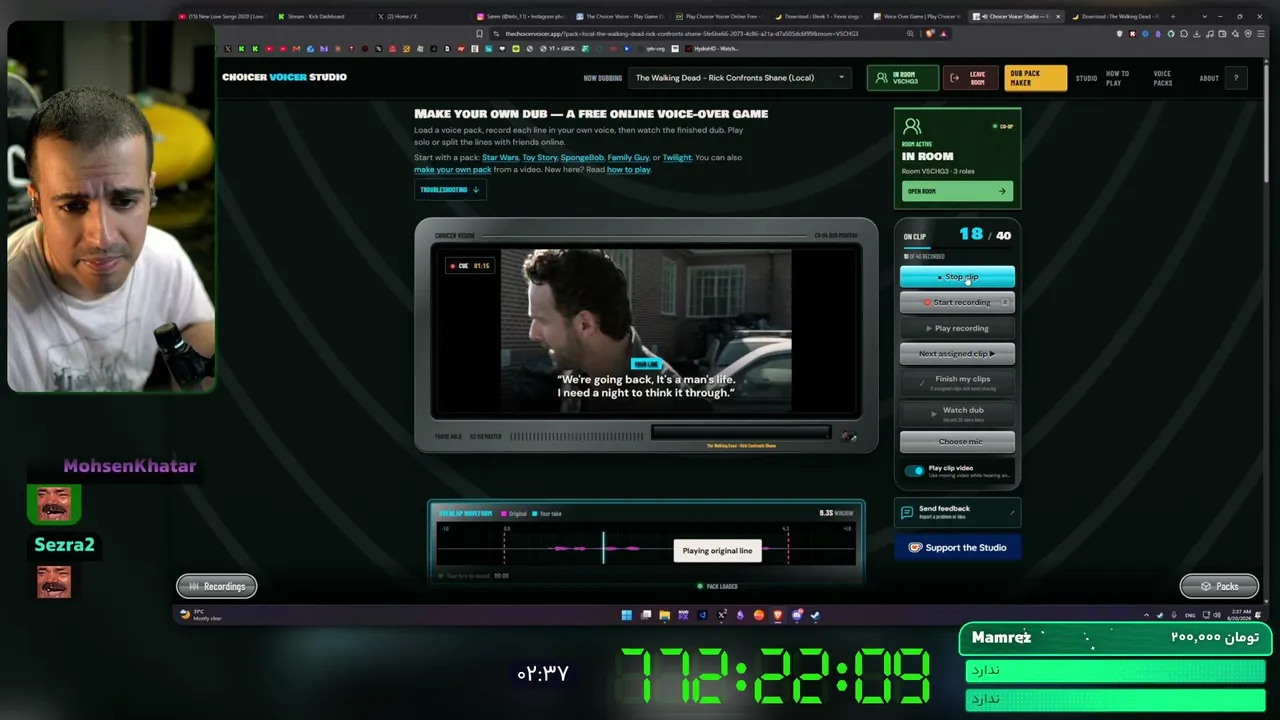Viewport: 1280px width, 720px height.
Task: Click the Choicer Voicer Studio logo
Action: tap(284, 77)
